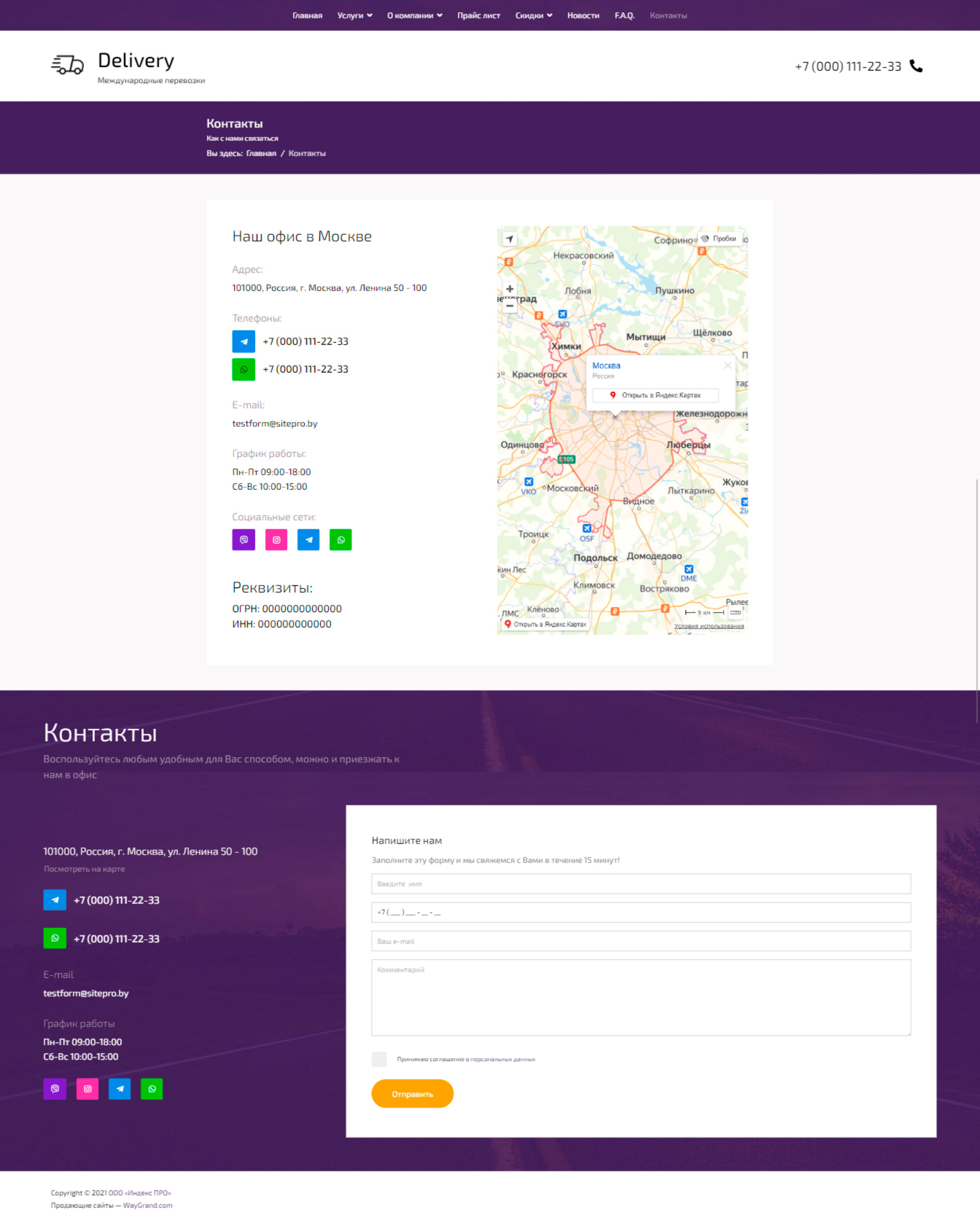Image resolution: width=980 pixels, height=1226 pixels.
Task: Open the Прайс лист menu item
Action: point(478,15)
